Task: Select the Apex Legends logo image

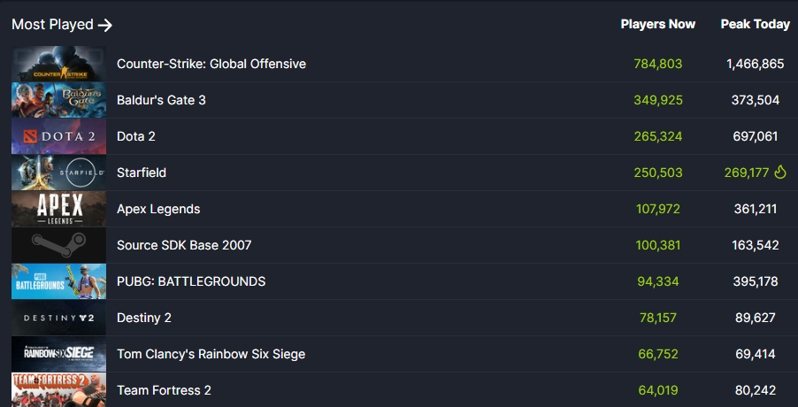Action: click(x=59, y=209)
